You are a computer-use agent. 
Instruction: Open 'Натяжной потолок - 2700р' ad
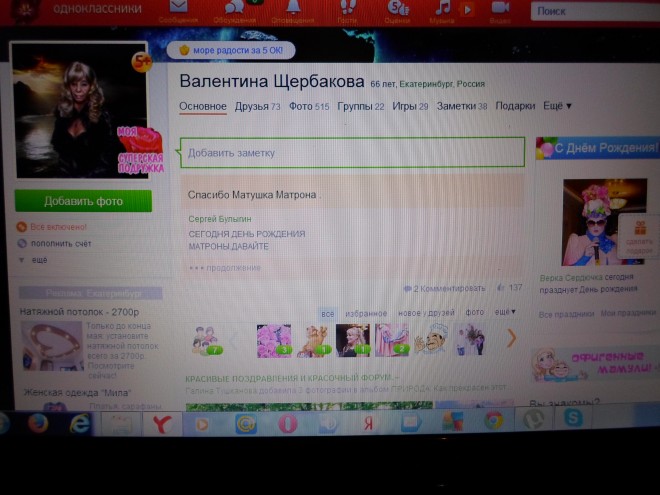(x=79, y=312)
